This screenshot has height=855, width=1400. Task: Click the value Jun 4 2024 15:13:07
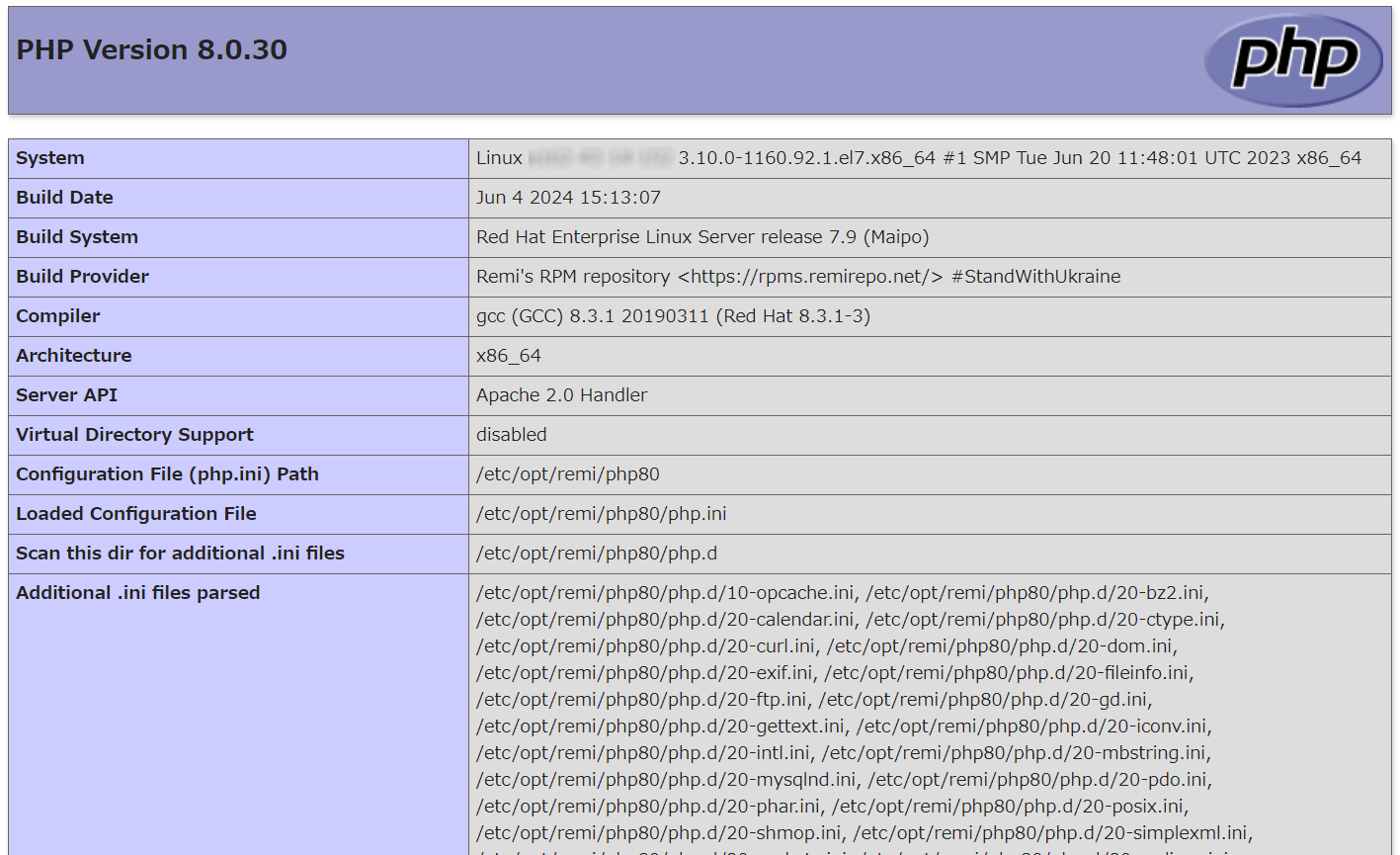coord(568,198)
